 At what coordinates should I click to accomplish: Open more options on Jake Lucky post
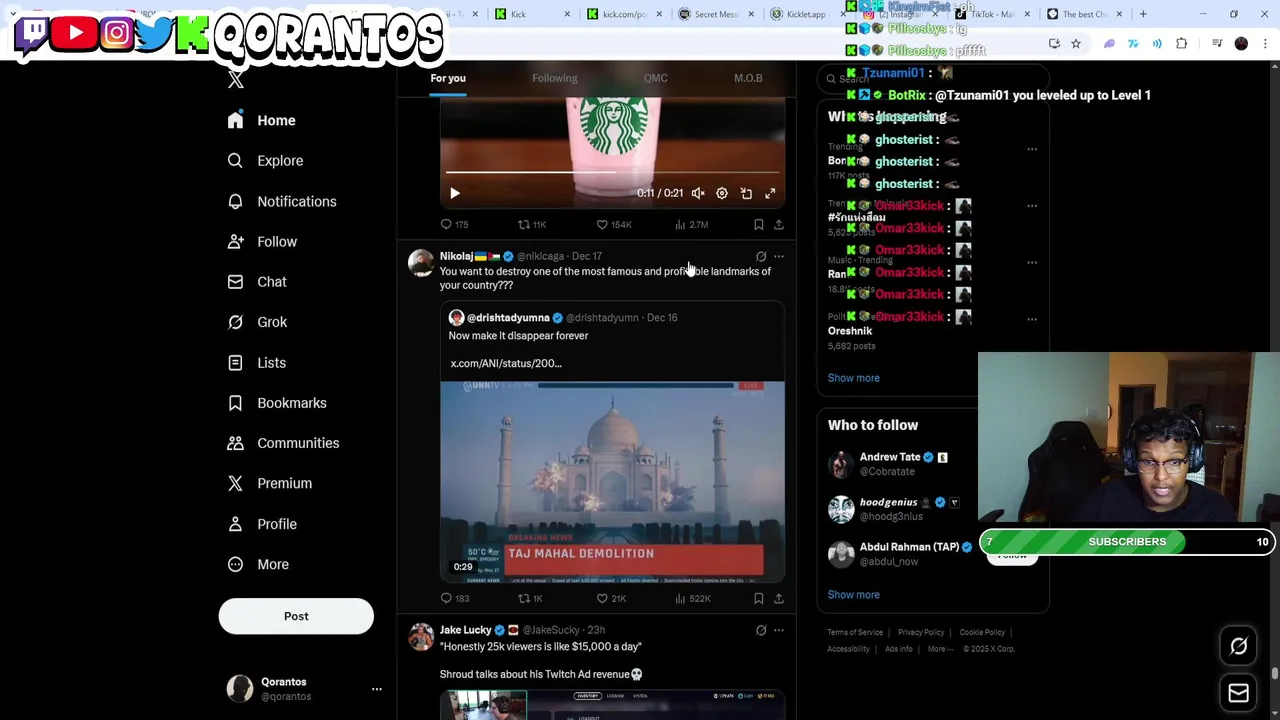pyautogui.click(x=779, y=630)
